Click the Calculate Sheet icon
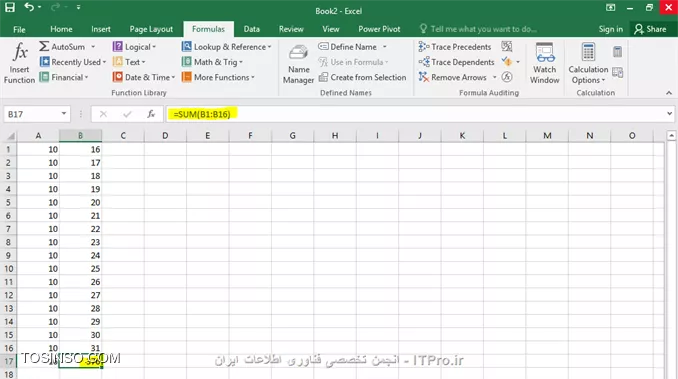 (x=617, y=72)
